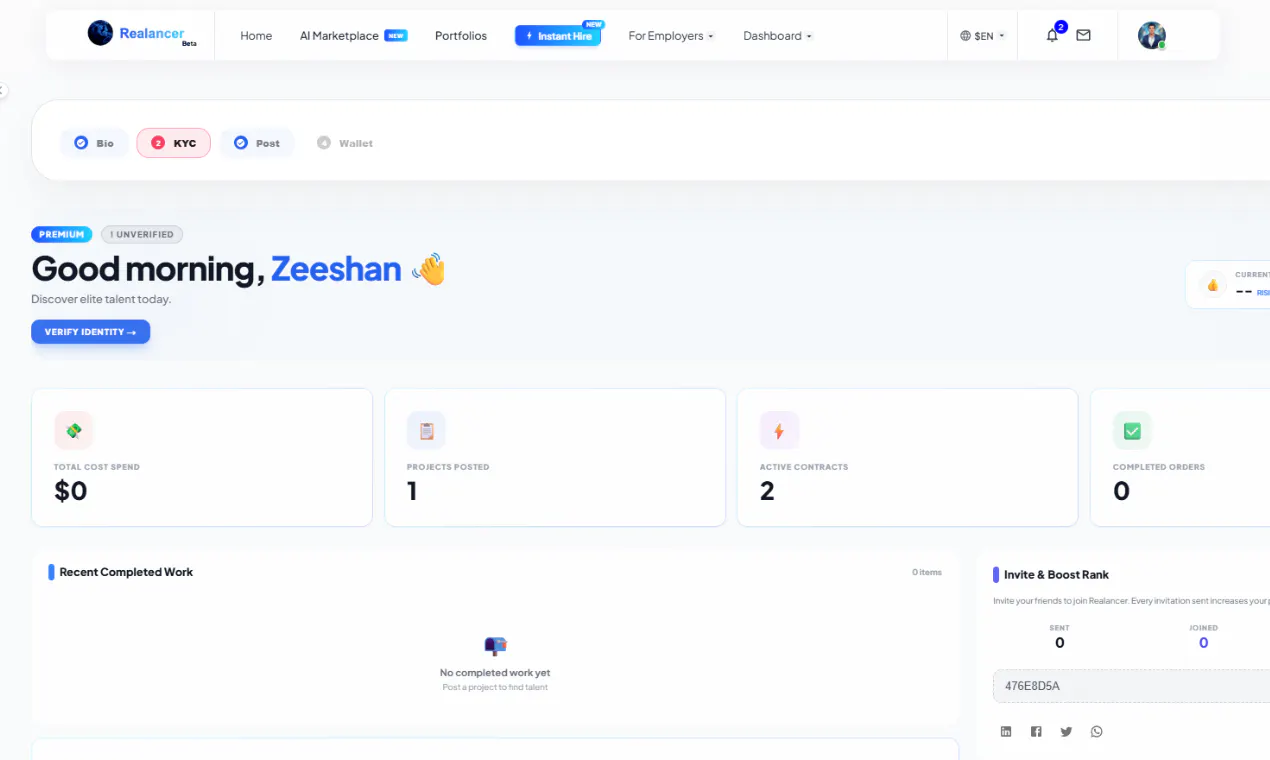Select the Post onboarding step

coord(257,143)
